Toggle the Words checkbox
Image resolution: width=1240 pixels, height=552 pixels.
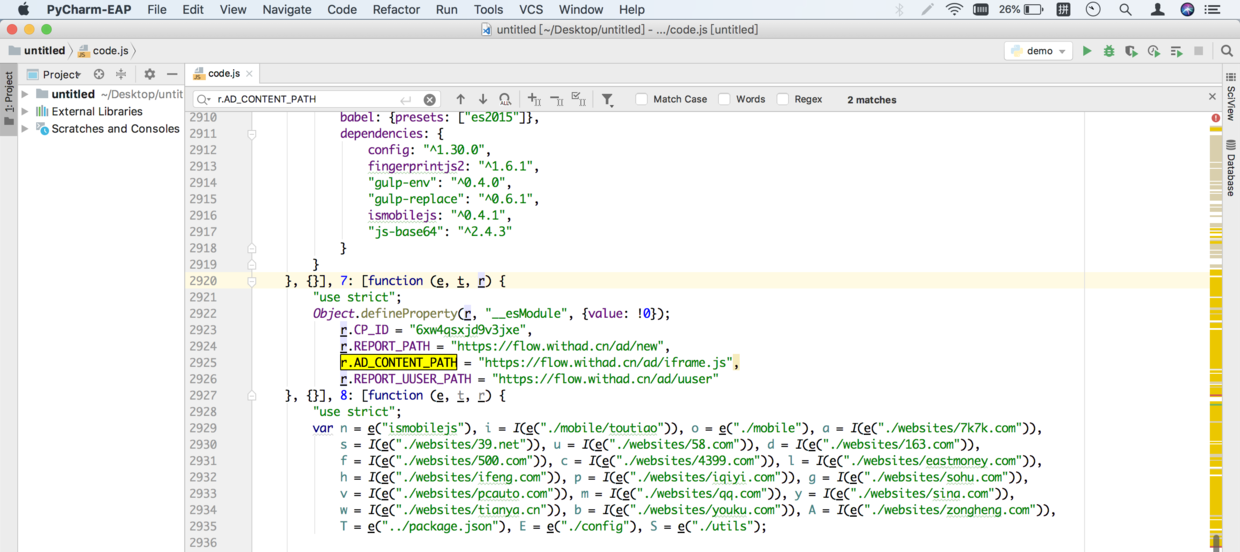coord(724,99)
